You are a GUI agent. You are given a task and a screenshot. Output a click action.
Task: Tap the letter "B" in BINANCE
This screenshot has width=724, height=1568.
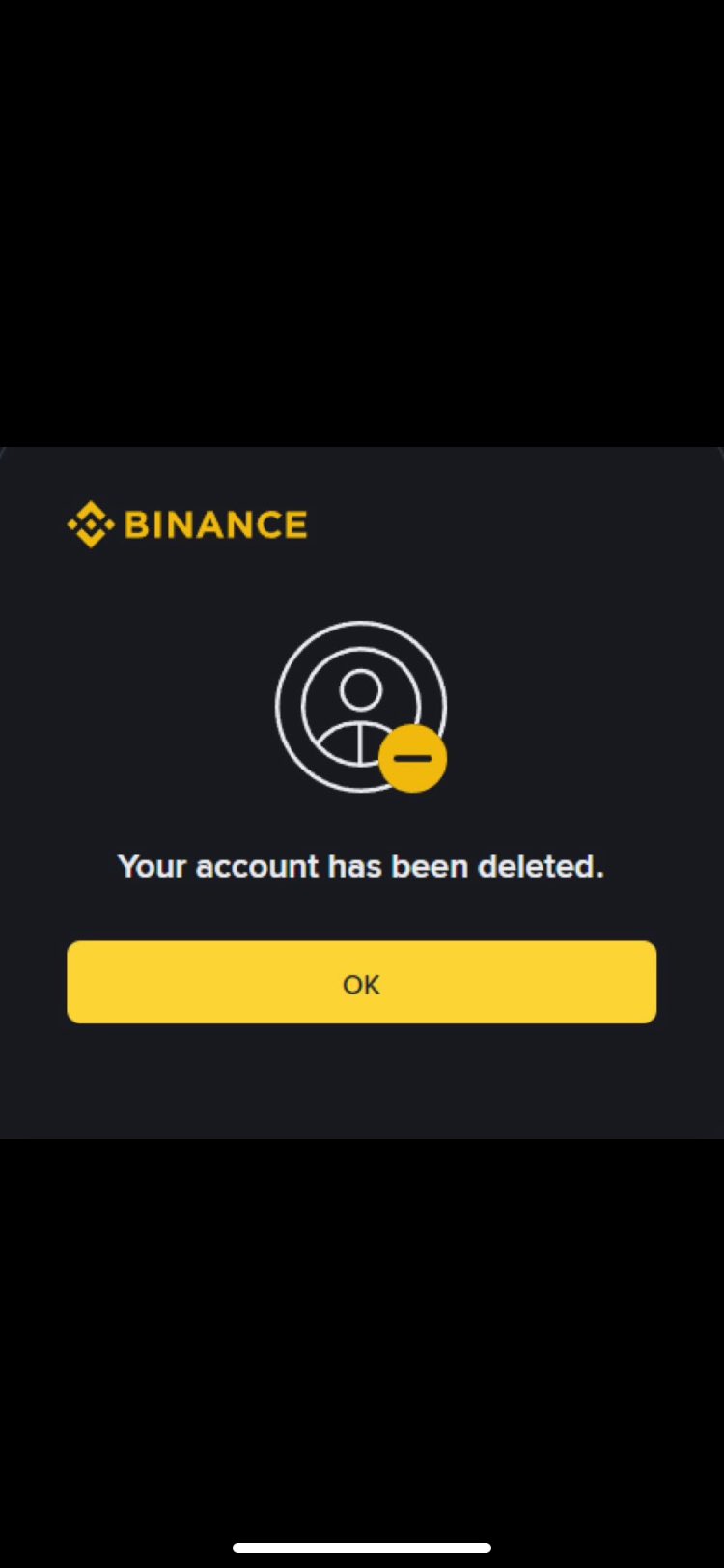point(136,525)
